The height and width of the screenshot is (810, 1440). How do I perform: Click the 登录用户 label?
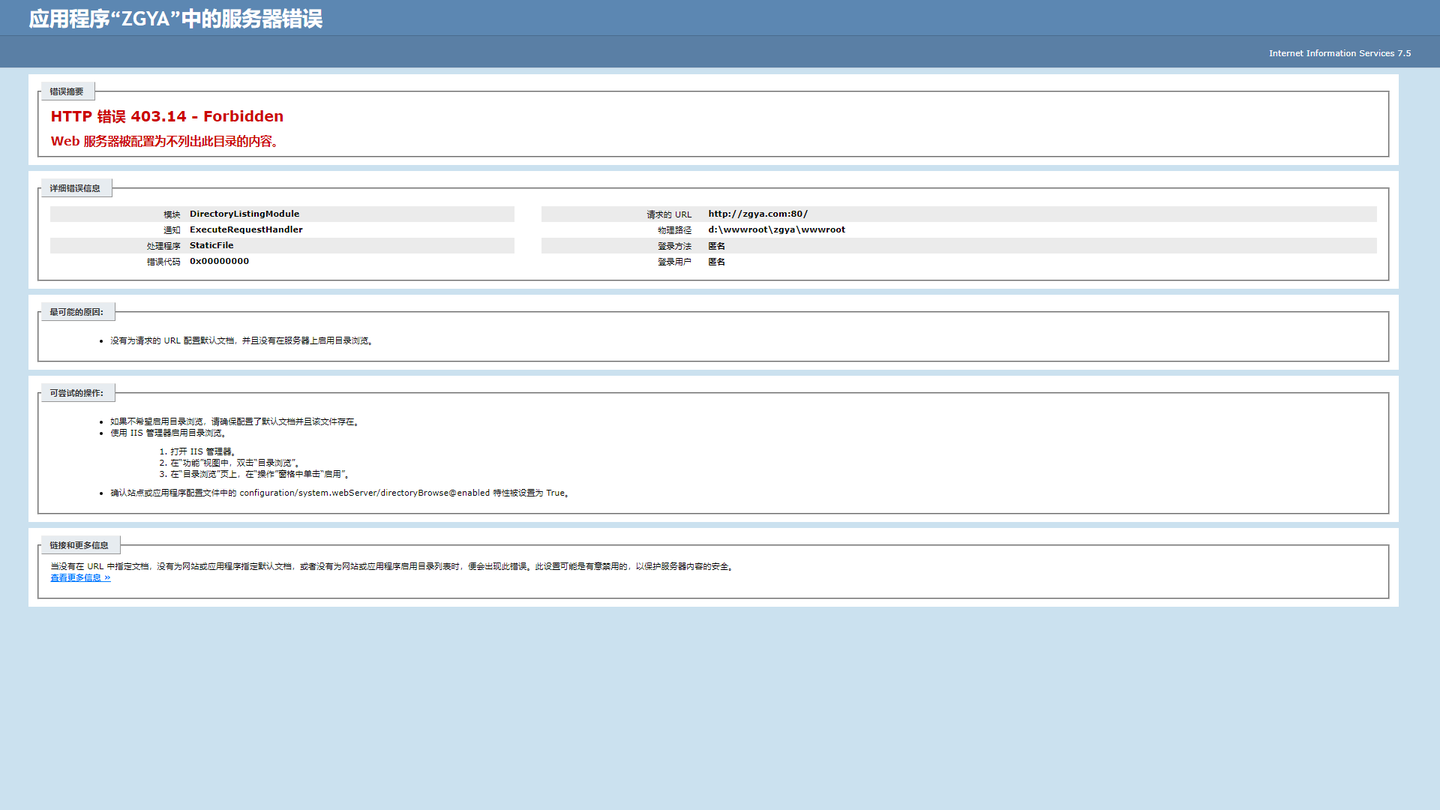674,262
